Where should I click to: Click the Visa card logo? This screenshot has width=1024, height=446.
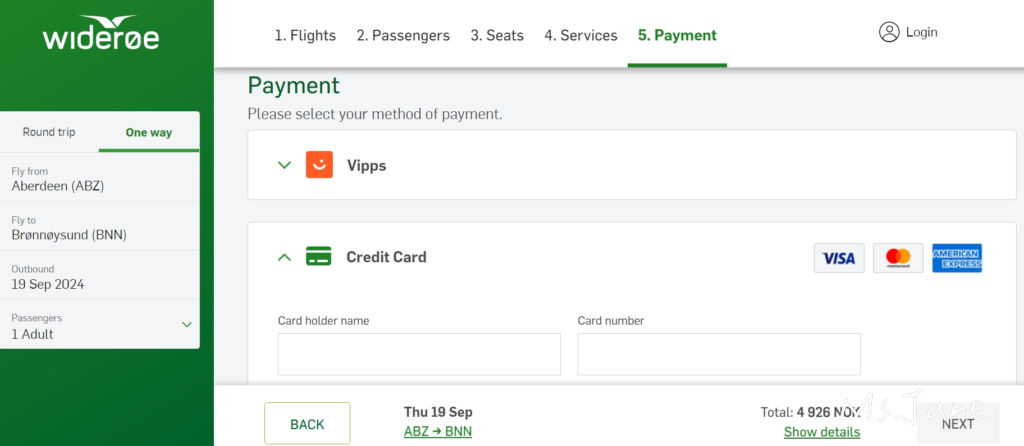pyautogui.click(x=838, y=258)
